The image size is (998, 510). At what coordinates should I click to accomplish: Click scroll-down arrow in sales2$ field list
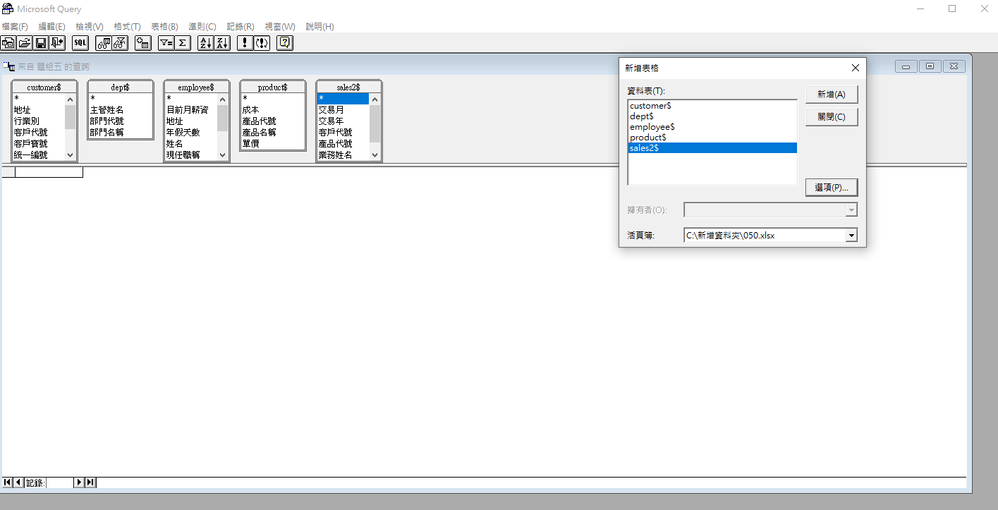tap(374, 155)
